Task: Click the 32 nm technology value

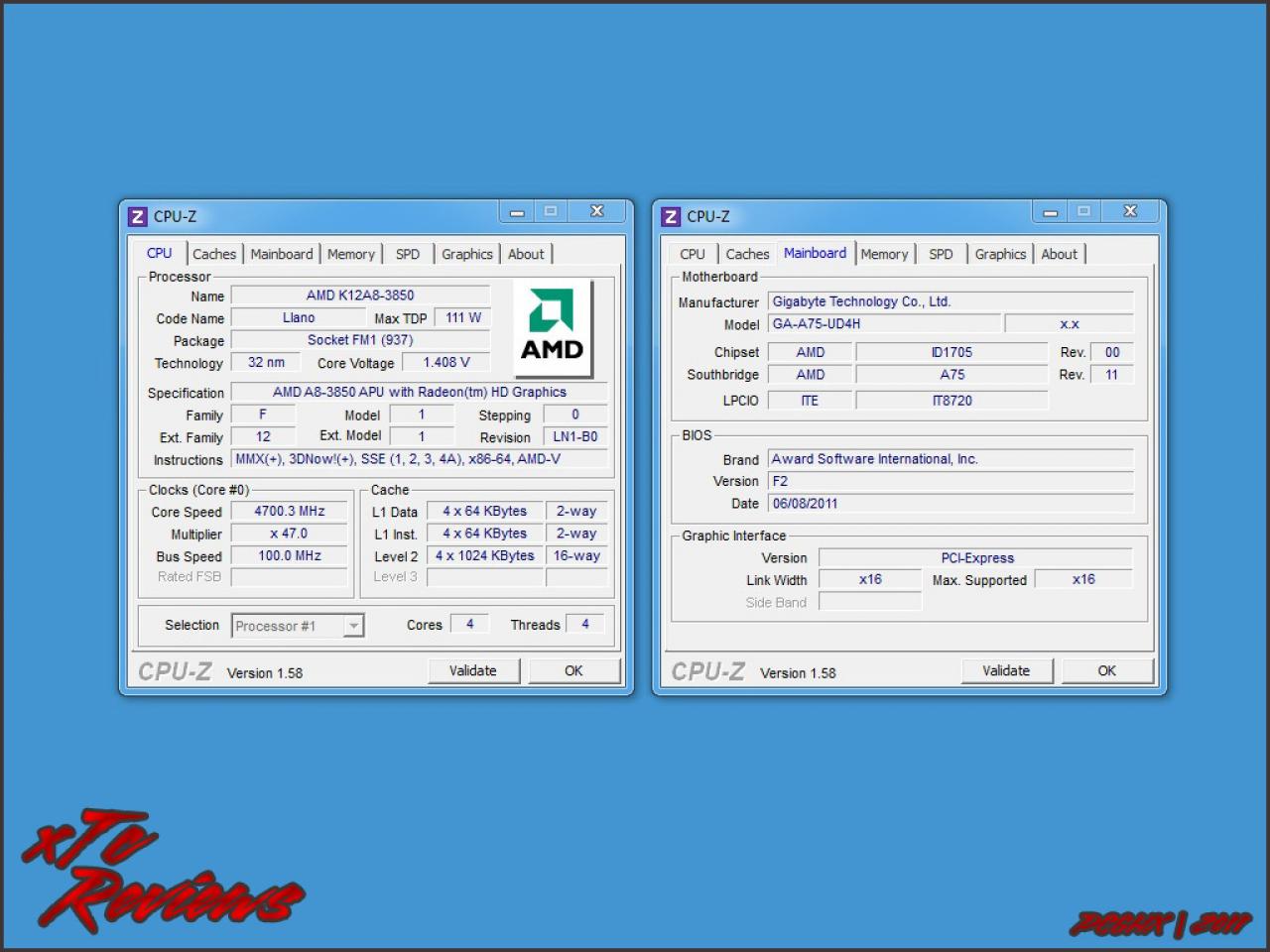Action: click(x=266, y=363)
